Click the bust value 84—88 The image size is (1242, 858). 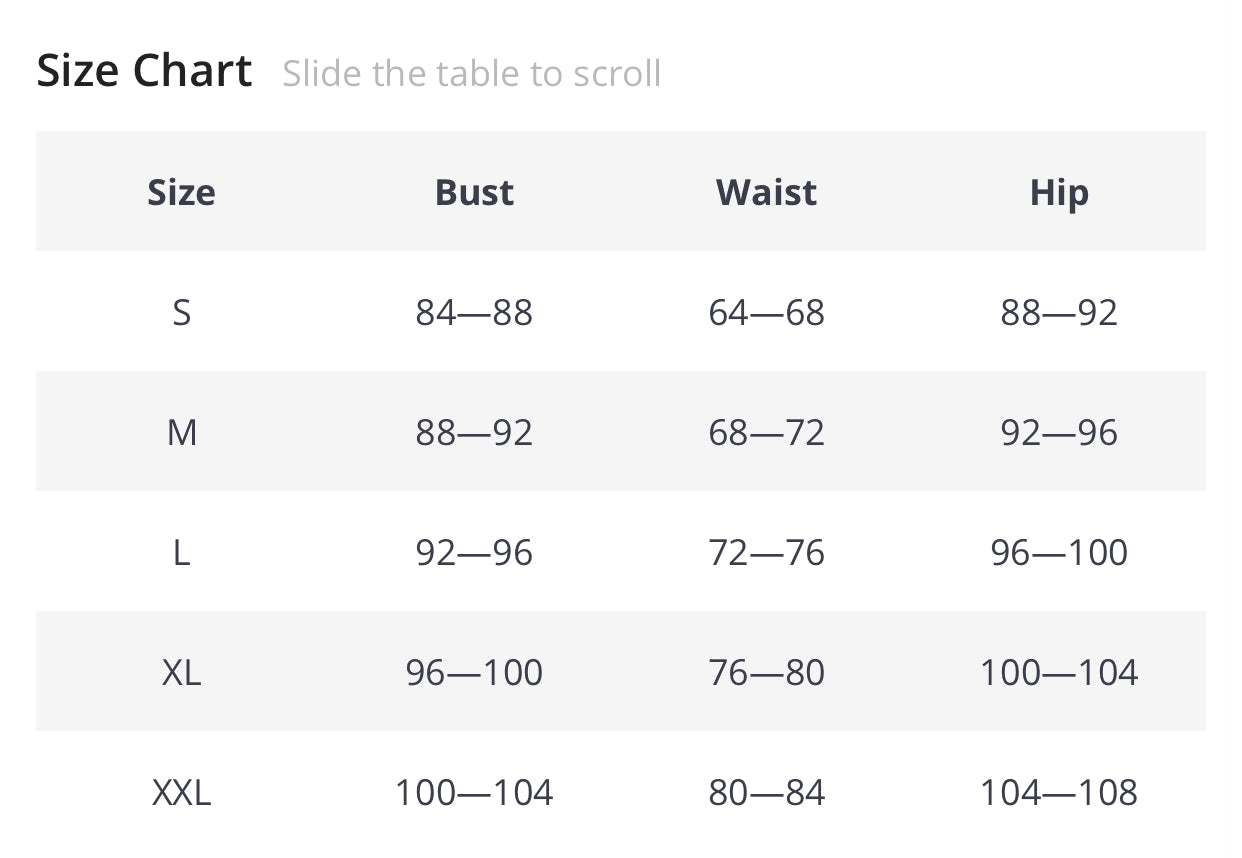pyautogui.click(x=474, y=313)
